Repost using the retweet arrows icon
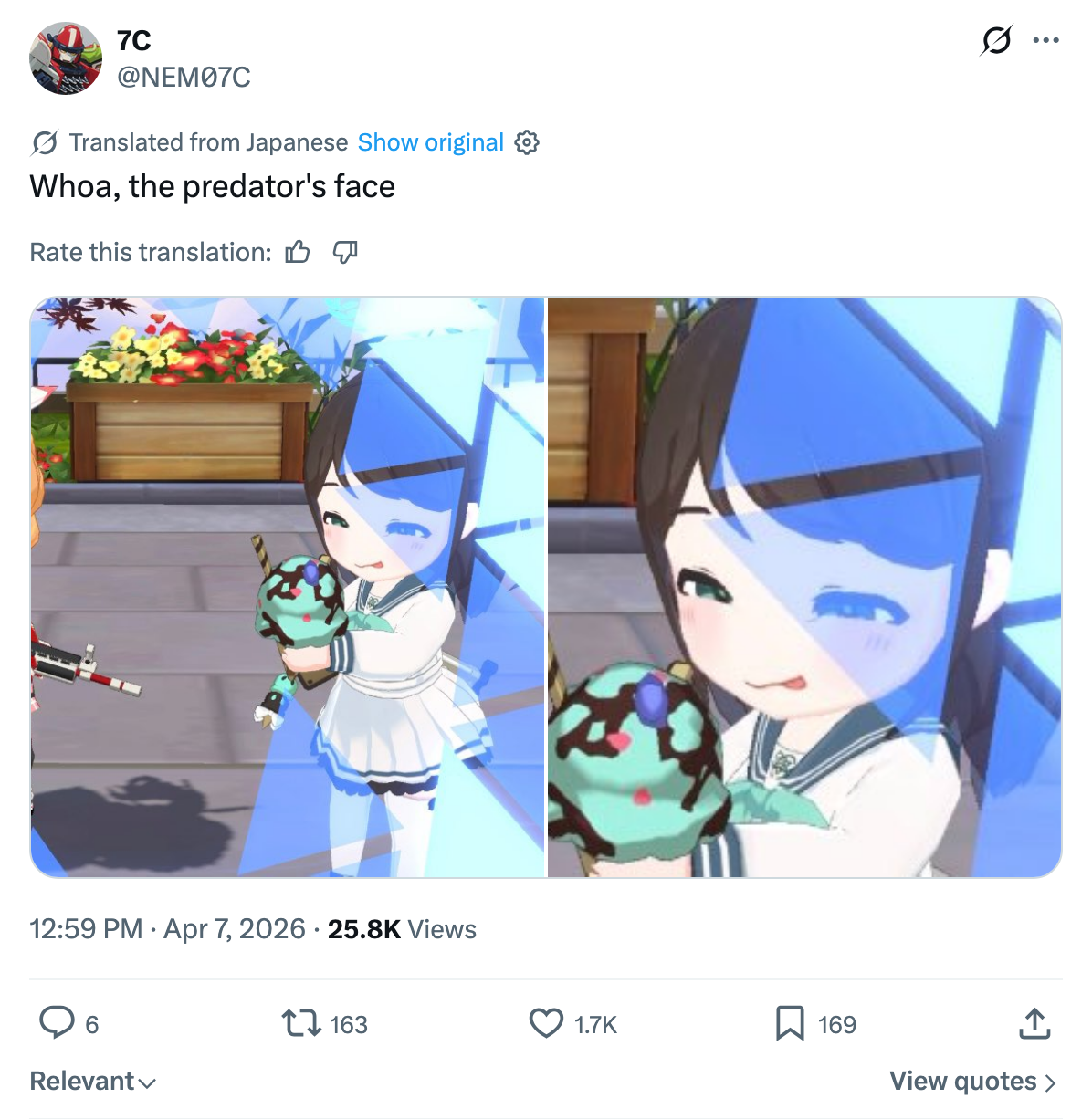Image resolution: width=1092 pixels, height=1119 pixels. (x=301, y=1023)
